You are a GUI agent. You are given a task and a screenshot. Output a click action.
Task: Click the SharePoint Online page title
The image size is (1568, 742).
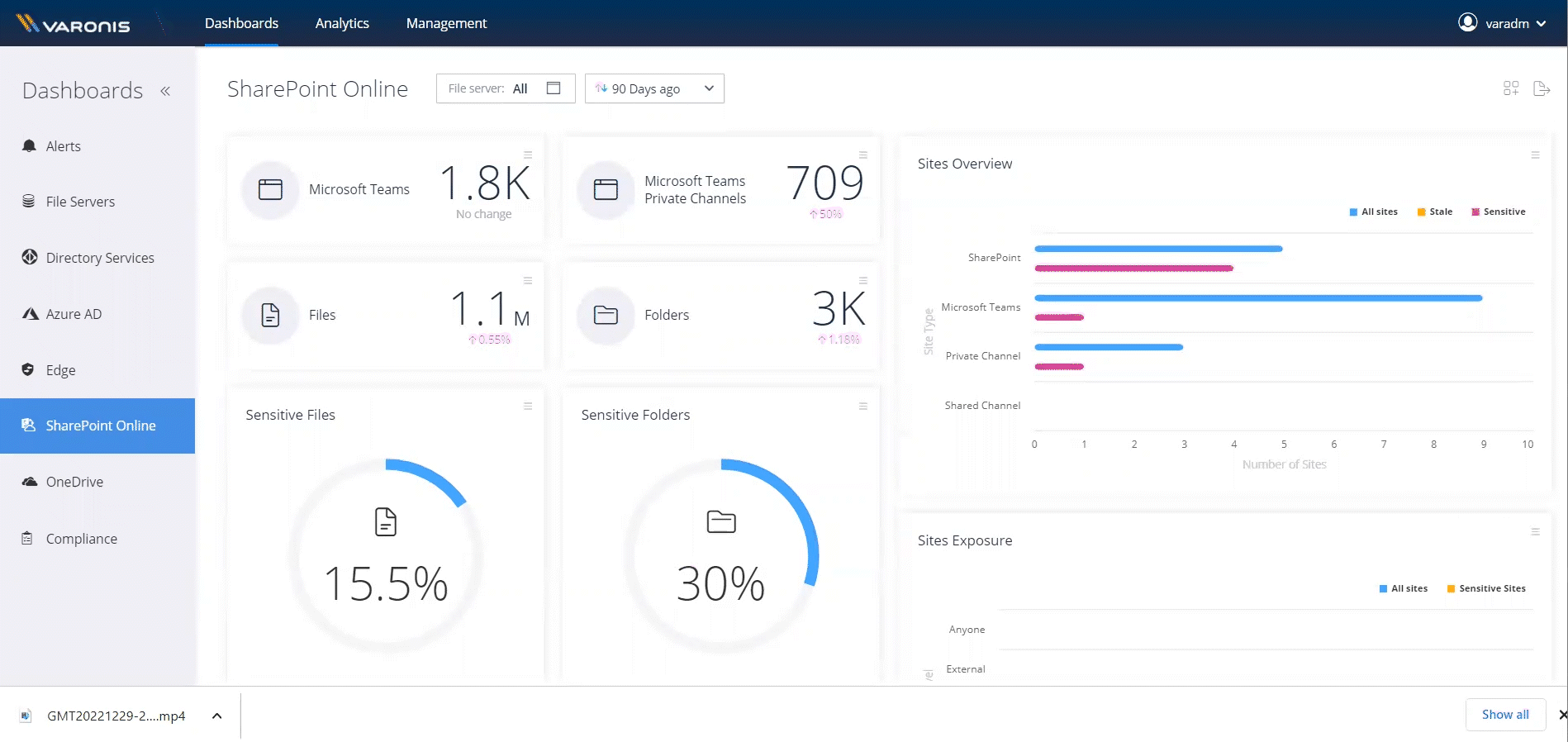click(317, 88)
